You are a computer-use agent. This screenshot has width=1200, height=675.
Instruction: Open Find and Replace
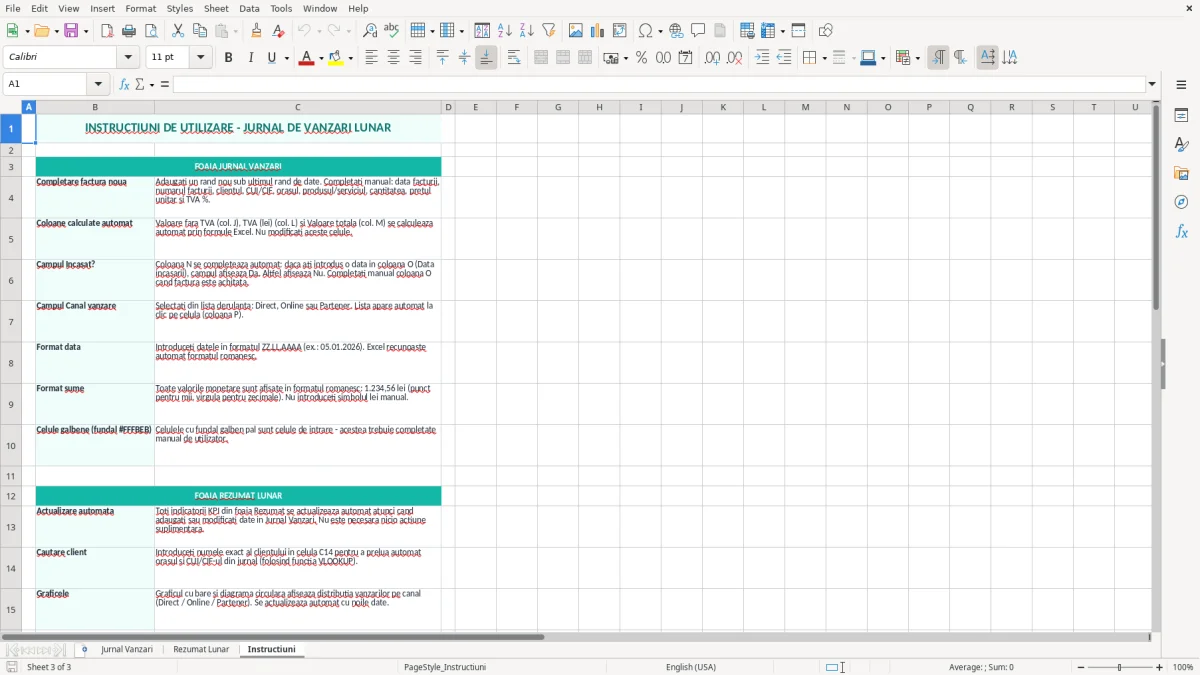[x=370, y=31]
